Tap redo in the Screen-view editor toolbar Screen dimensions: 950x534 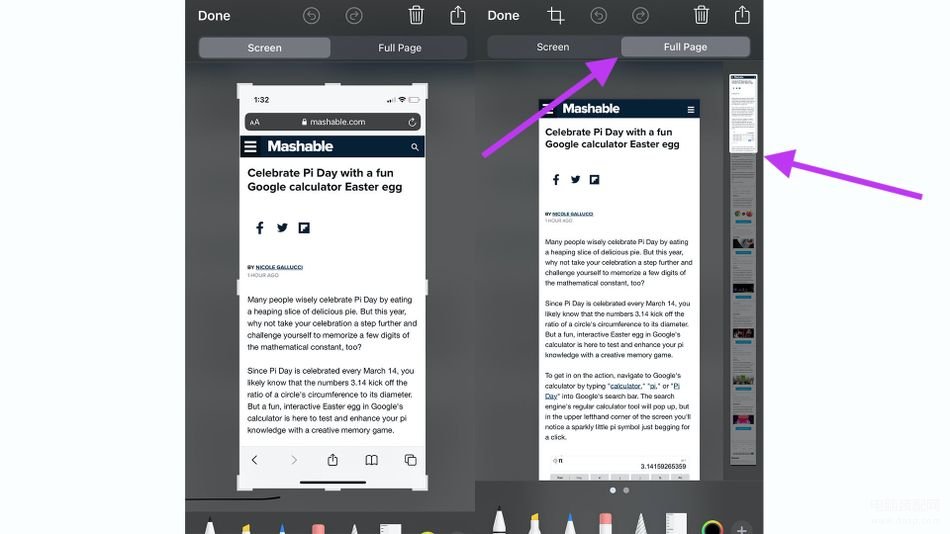354,16
